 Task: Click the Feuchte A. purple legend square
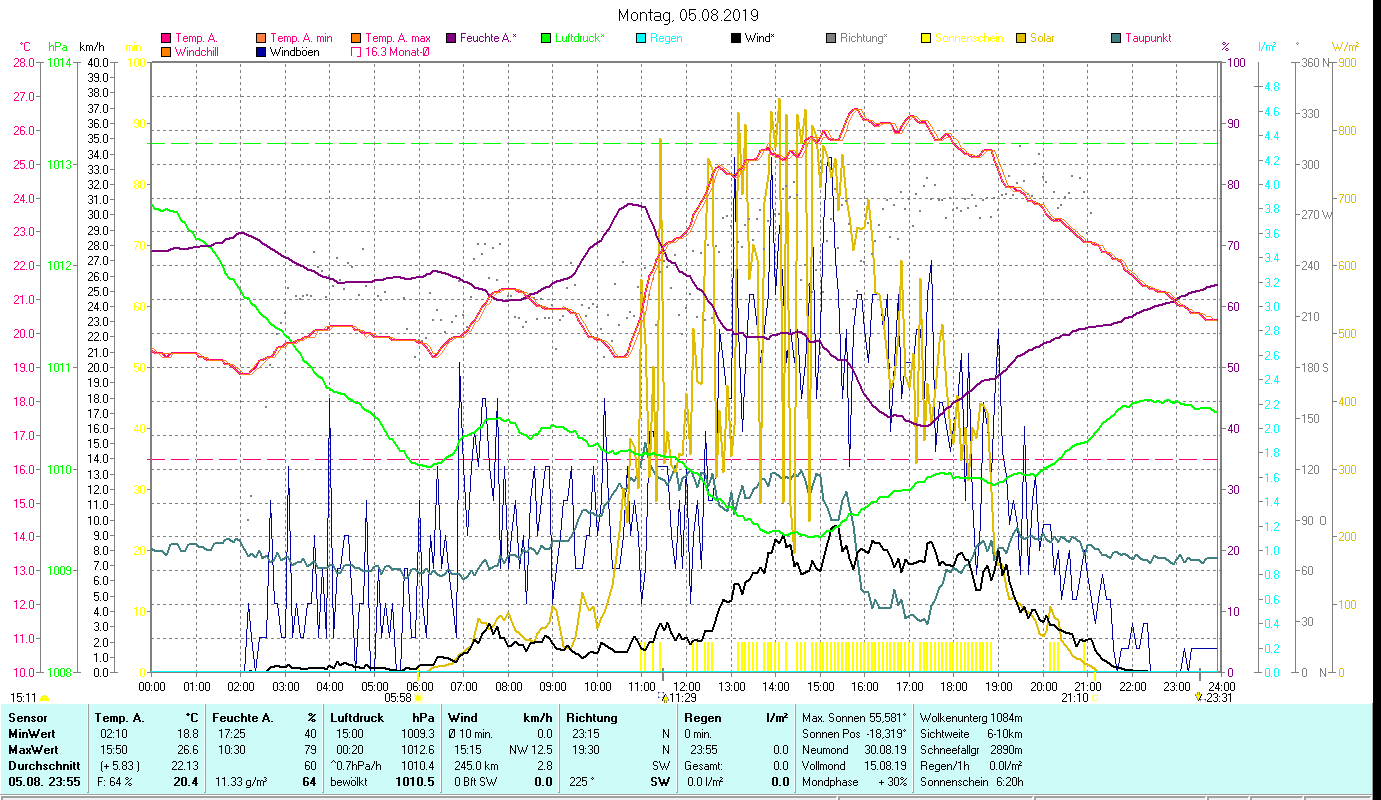(451, 39)
